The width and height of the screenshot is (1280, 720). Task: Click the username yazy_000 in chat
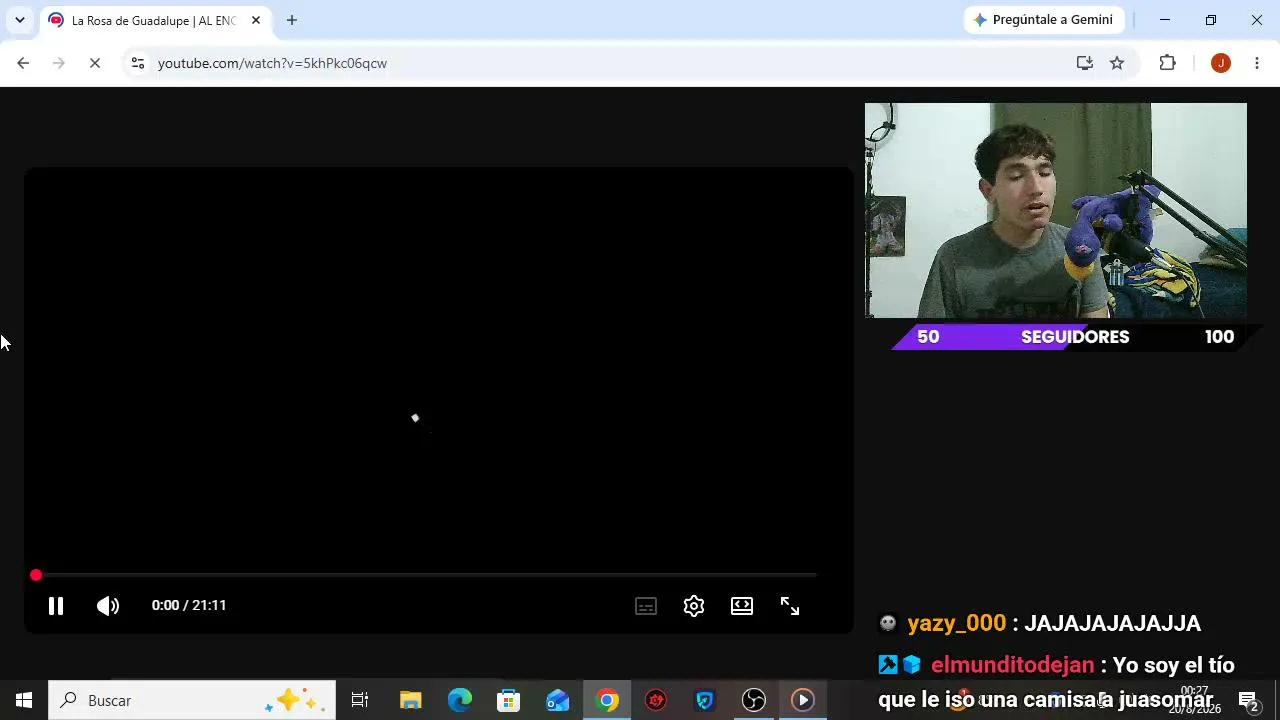(956, 623)
